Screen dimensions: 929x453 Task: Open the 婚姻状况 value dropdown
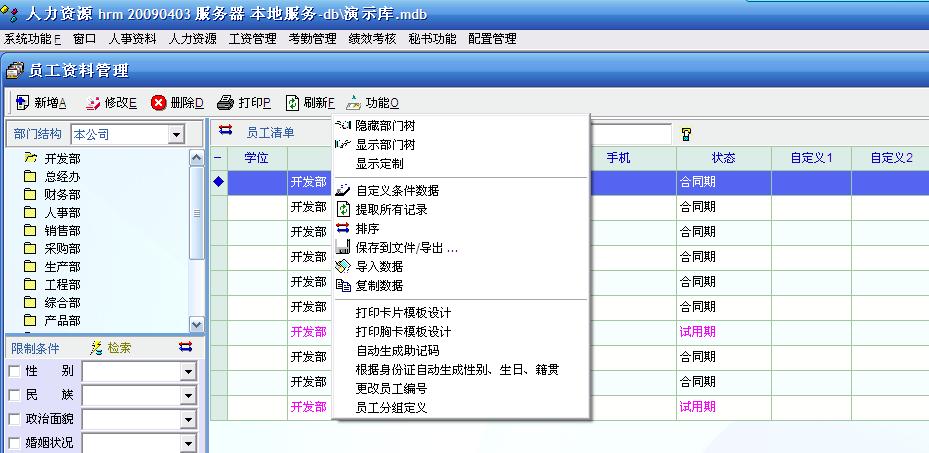188,443
